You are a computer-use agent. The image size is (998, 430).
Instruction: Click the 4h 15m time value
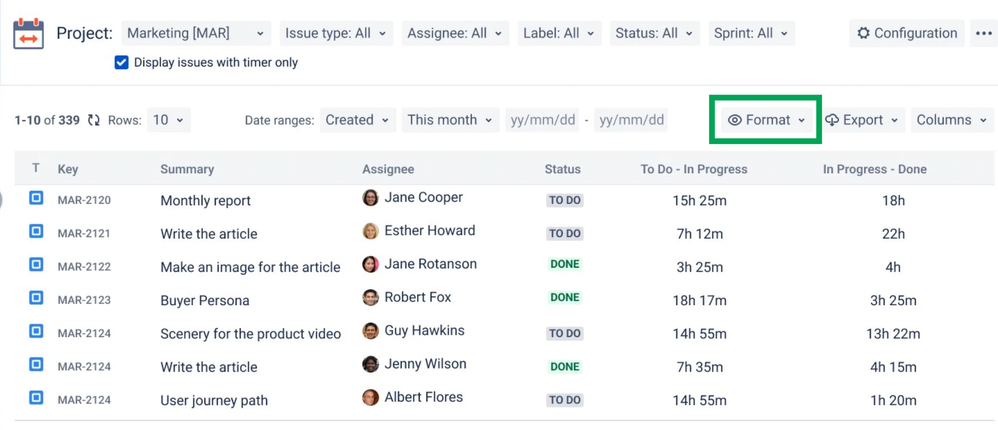pos(893,367)
